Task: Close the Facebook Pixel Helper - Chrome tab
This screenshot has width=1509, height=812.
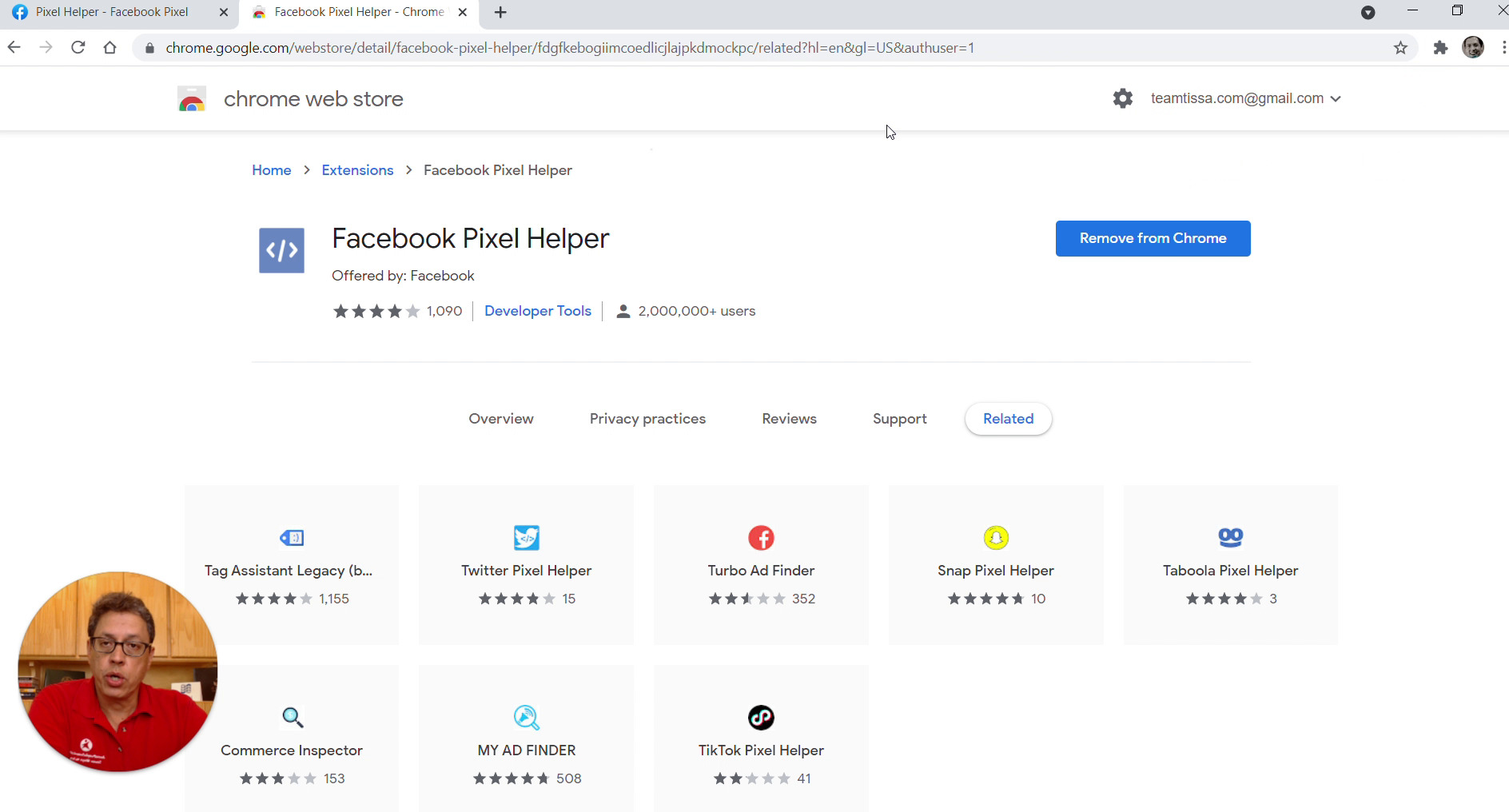Action: click(463, 12)
